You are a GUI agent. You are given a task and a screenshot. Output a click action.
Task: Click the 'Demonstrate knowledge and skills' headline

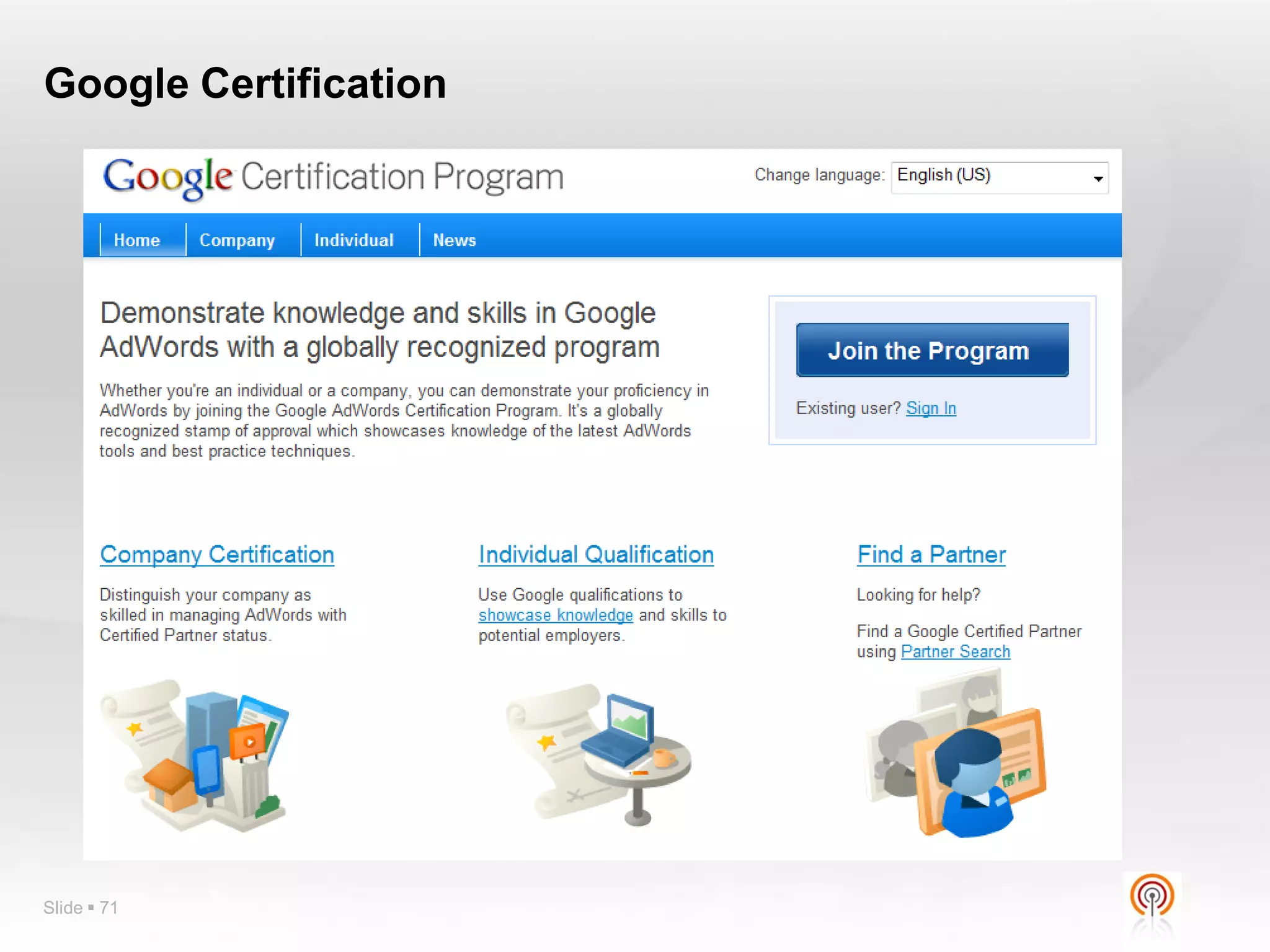[380, 330]
